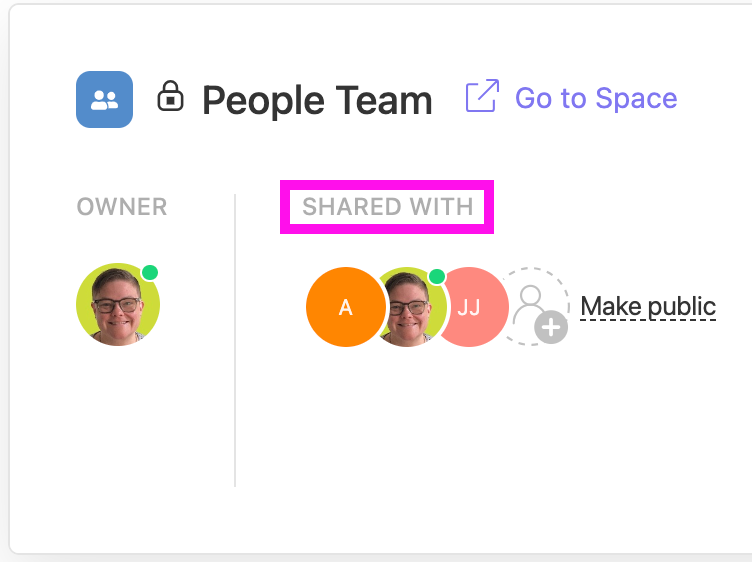Screen dimensions: 752x562
Task: Click the green status dot on shared member photo
Action: coord(437,276)
